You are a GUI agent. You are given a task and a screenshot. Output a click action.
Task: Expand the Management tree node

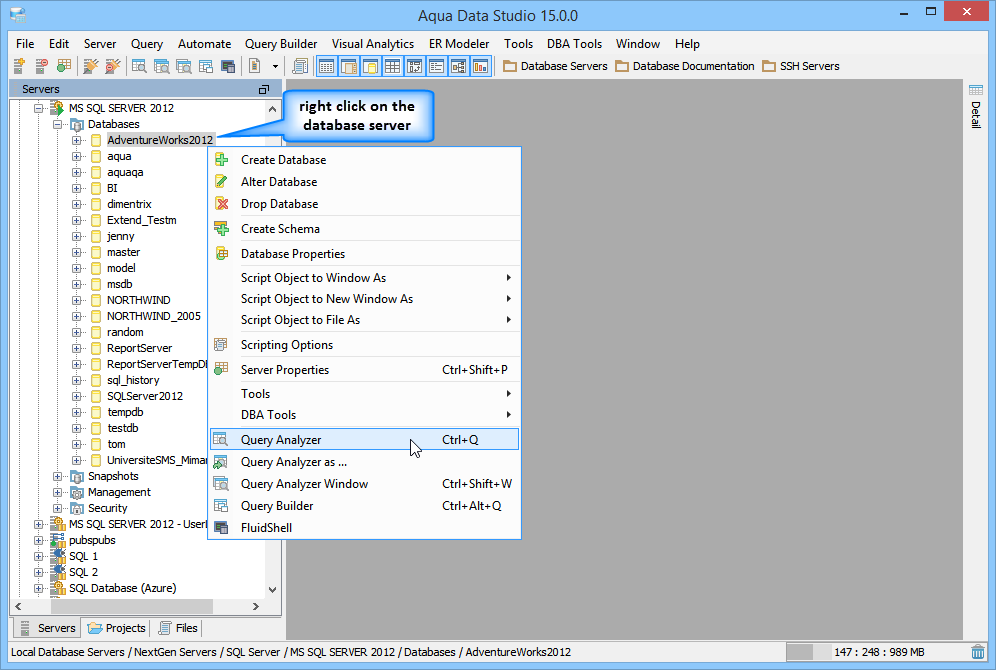pyautogui.click(x=58, y=492)
